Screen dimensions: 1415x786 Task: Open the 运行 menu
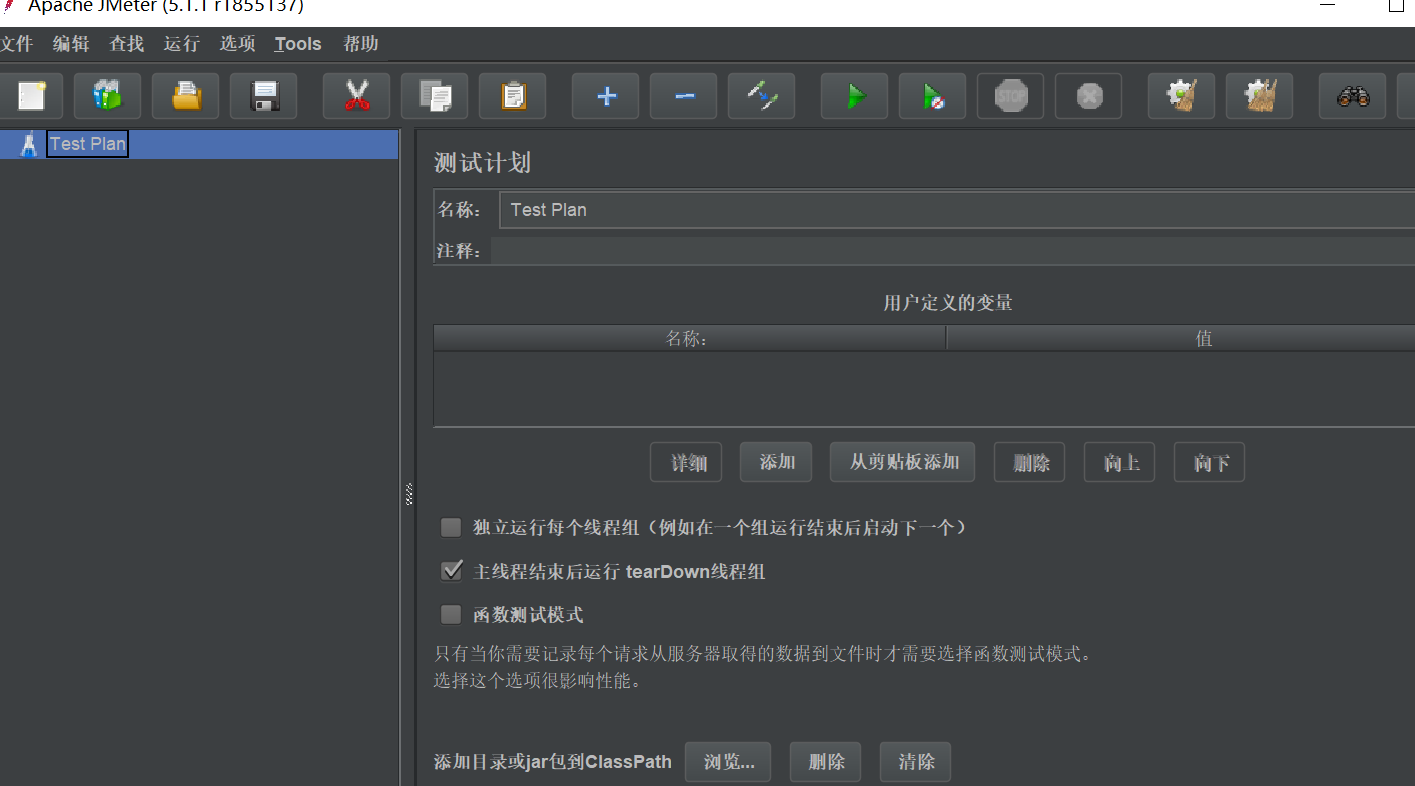[x=182, y=44]
